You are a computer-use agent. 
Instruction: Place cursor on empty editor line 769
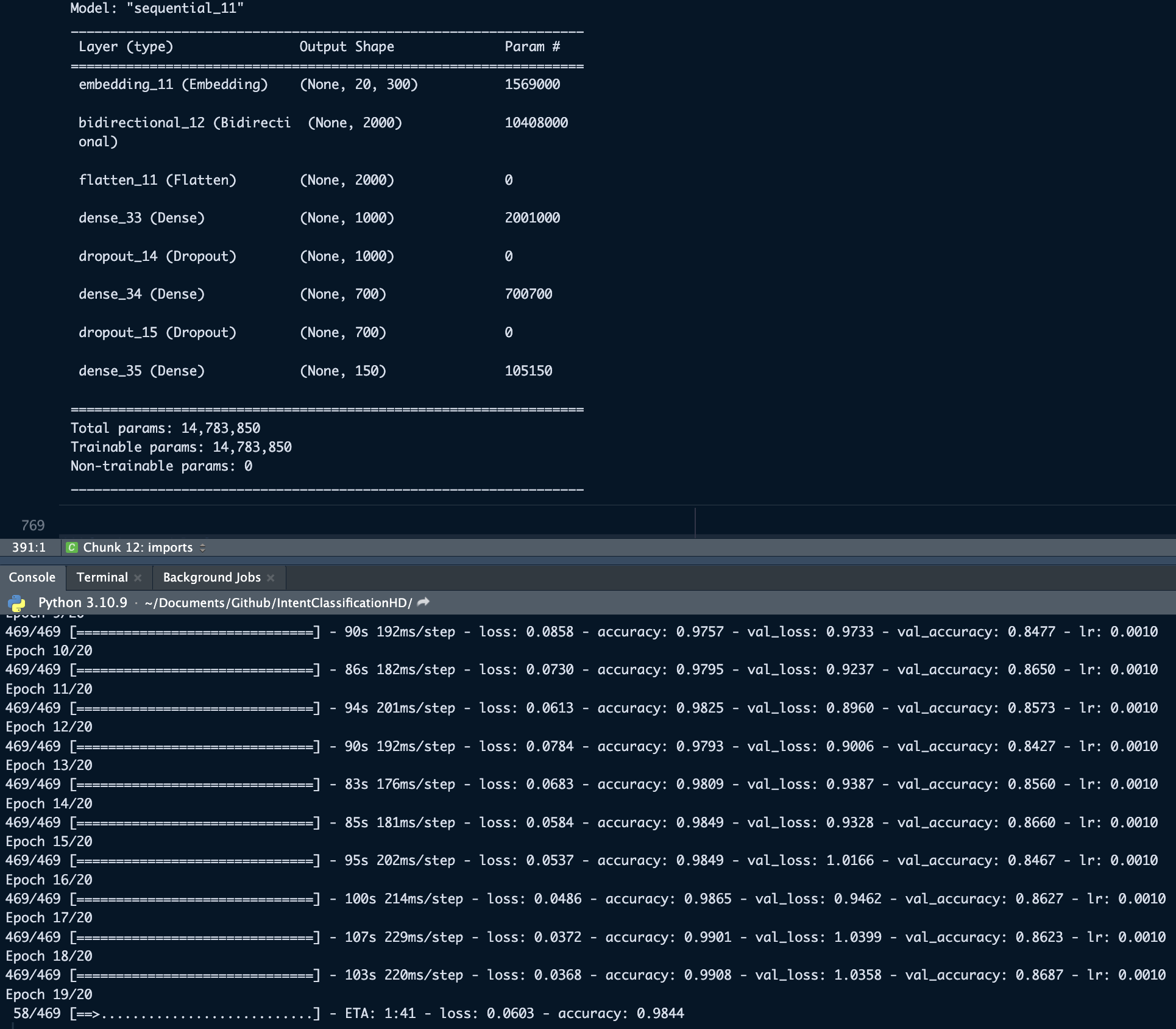tap(366, 525)
